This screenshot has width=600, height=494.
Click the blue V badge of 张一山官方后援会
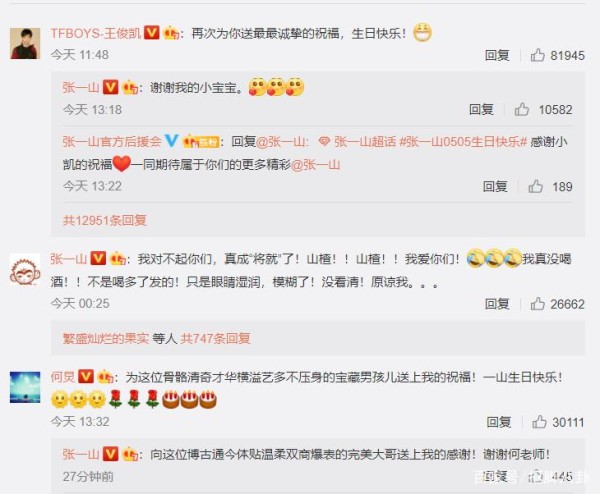(171, 141)
